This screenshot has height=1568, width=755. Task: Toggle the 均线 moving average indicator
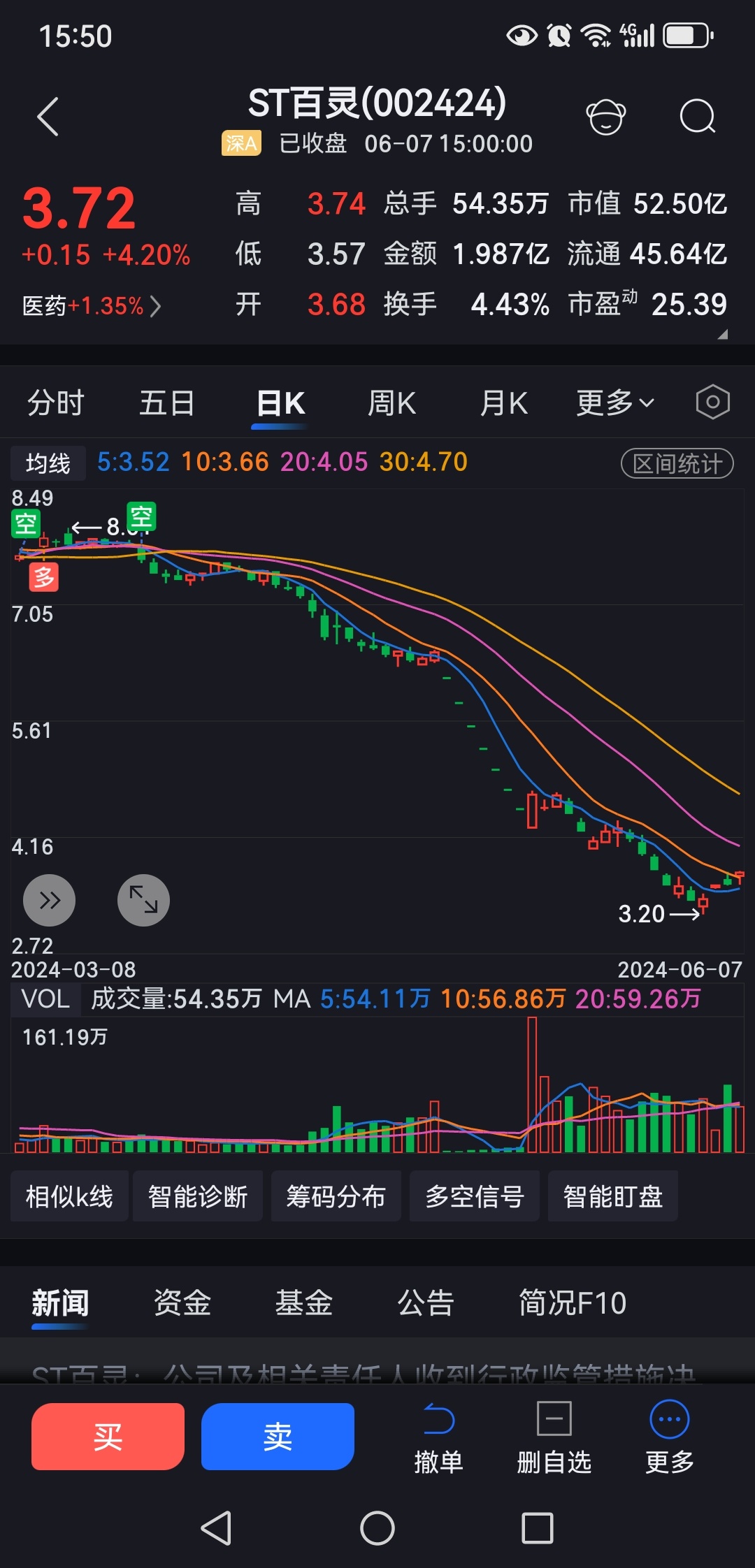(48, 463)
